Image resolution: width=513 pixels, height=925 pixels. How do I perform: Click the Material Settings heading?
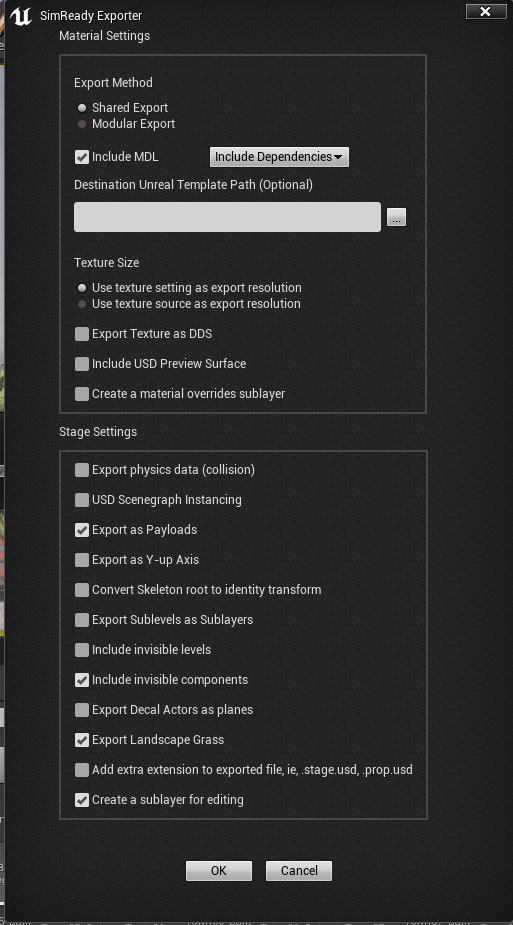104,36
